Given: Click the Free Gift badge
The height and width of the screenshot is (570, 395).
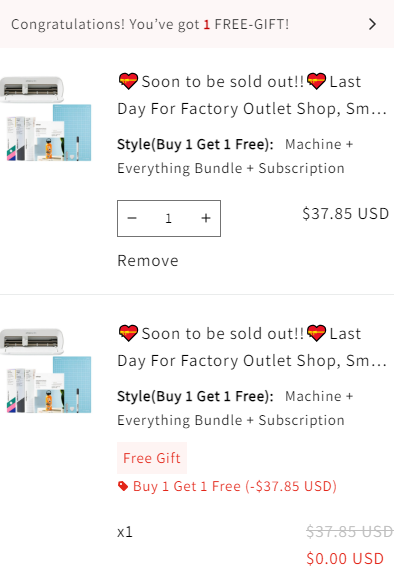Looking at the screenshot, I should [152, 458].
